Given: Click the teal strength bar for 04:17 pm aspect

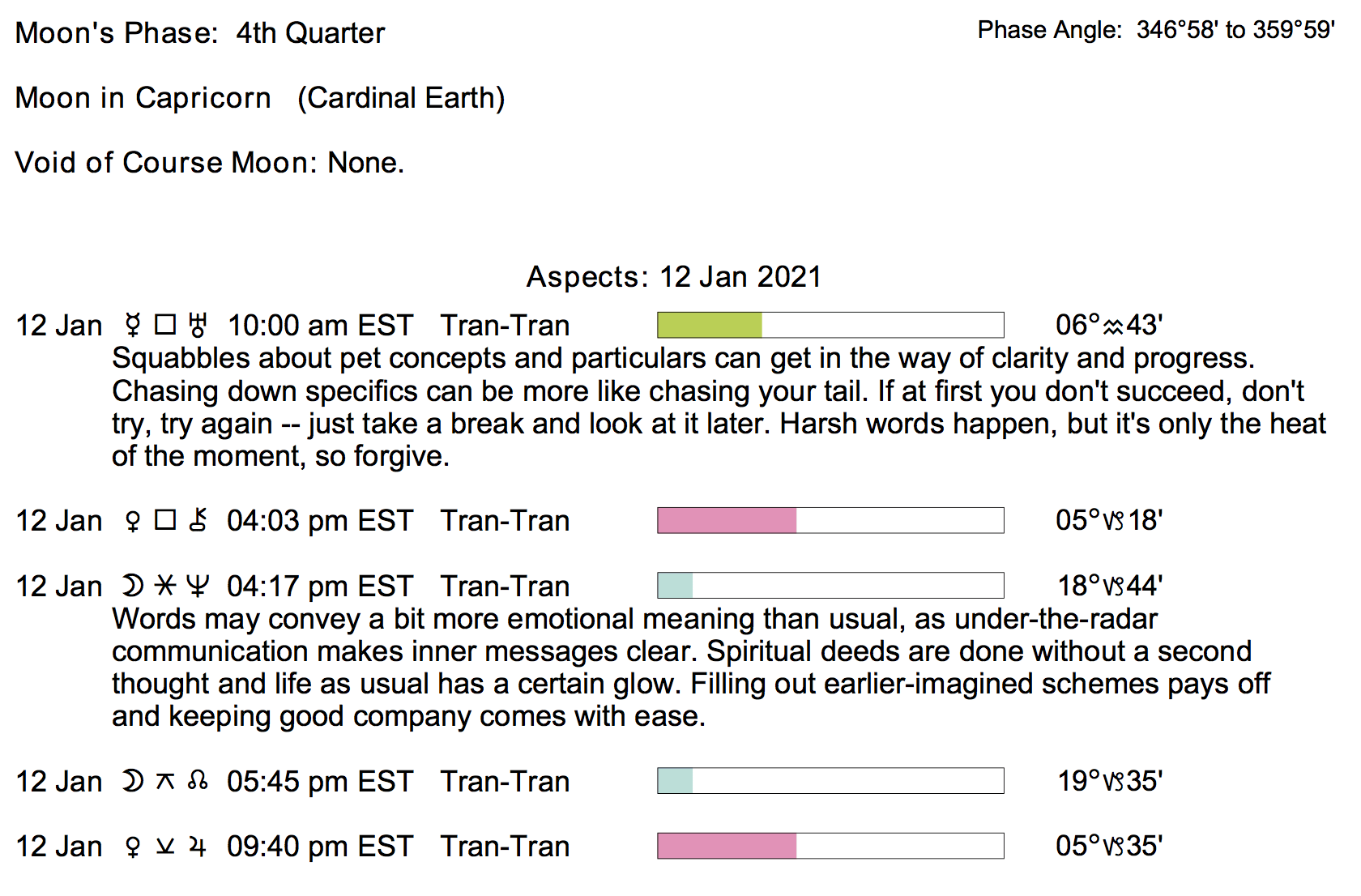Looking at the screenshot, I should pyautogui.click(x=676, y=586).
